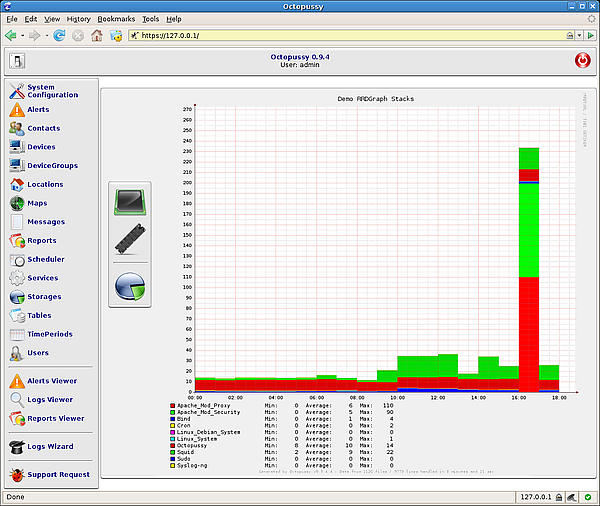Toggle the sidebar menu icon at top-left
Image resolution: width=600 pixels, height=506 pixels.
[17, 61]
